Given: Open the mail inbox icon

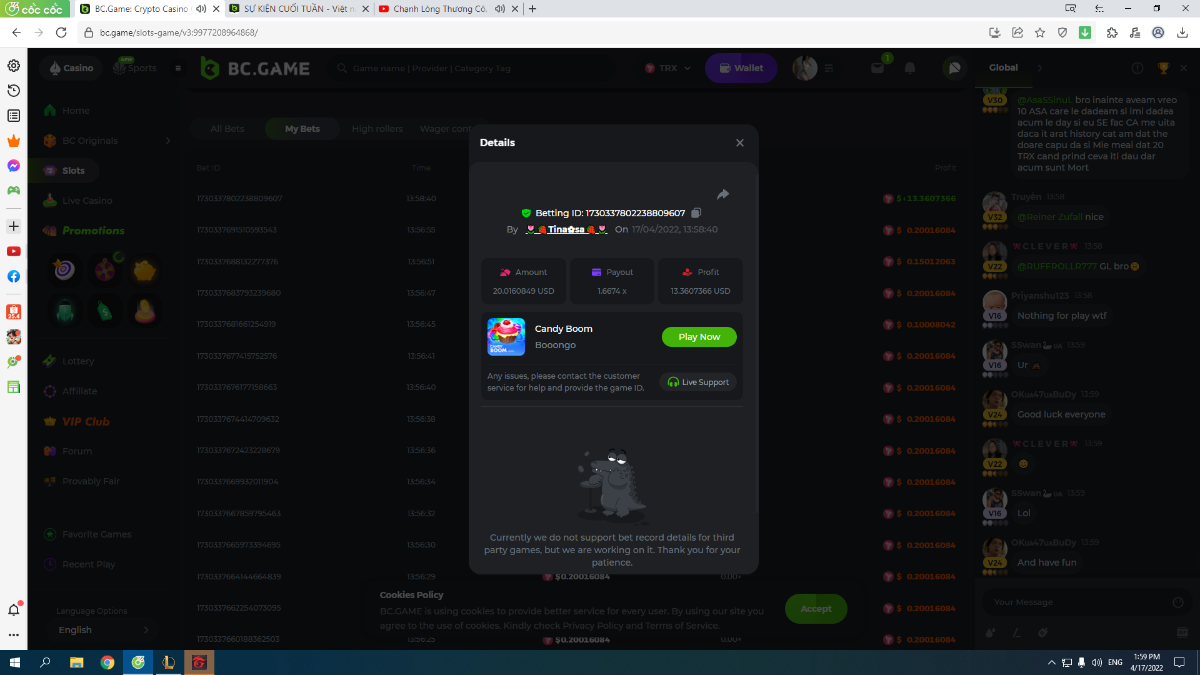Looking at the screenshot, I should coord(877,68).
